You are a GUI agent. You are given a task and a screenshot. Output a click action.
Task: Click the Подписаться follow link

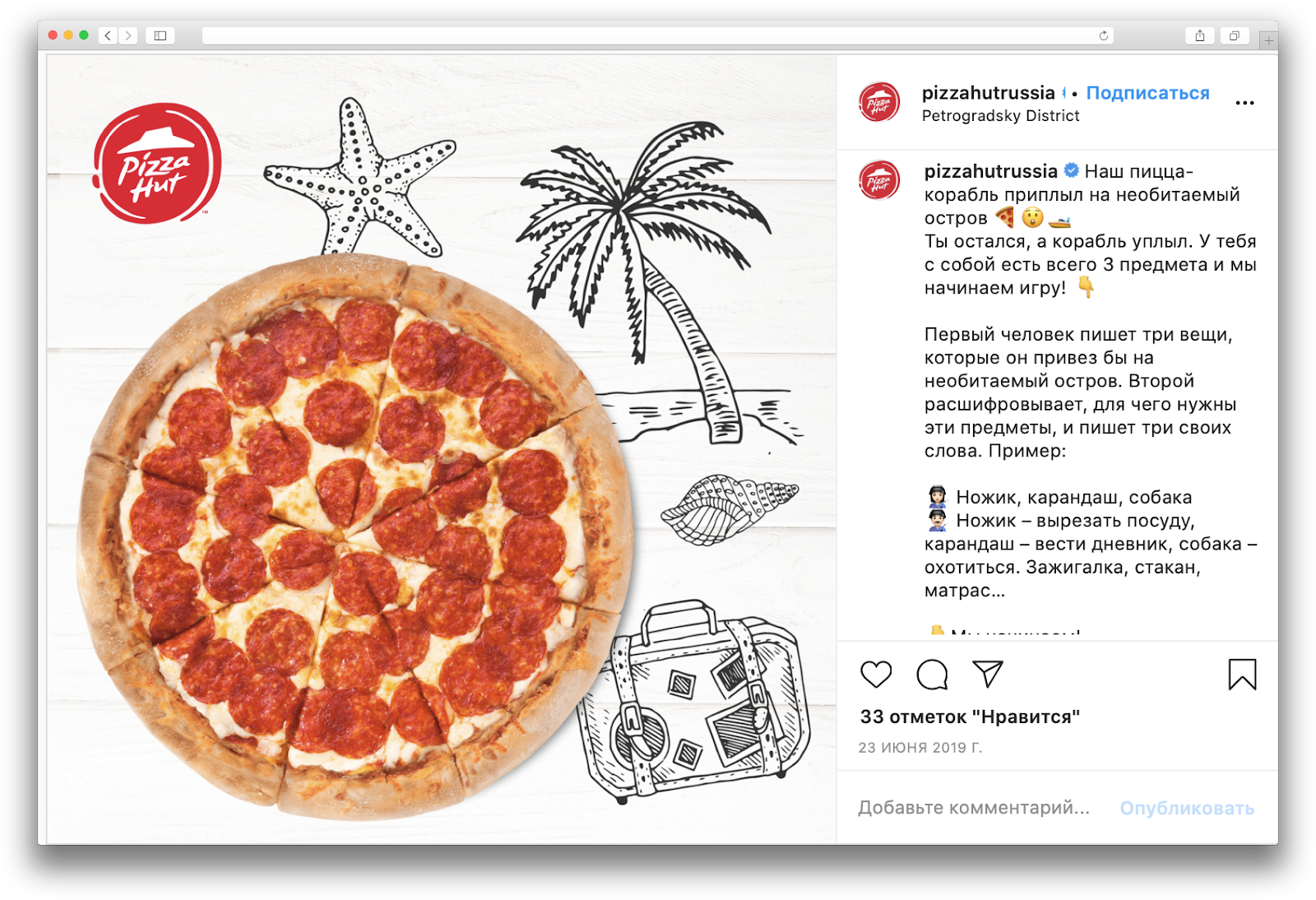coord(1147,93)
